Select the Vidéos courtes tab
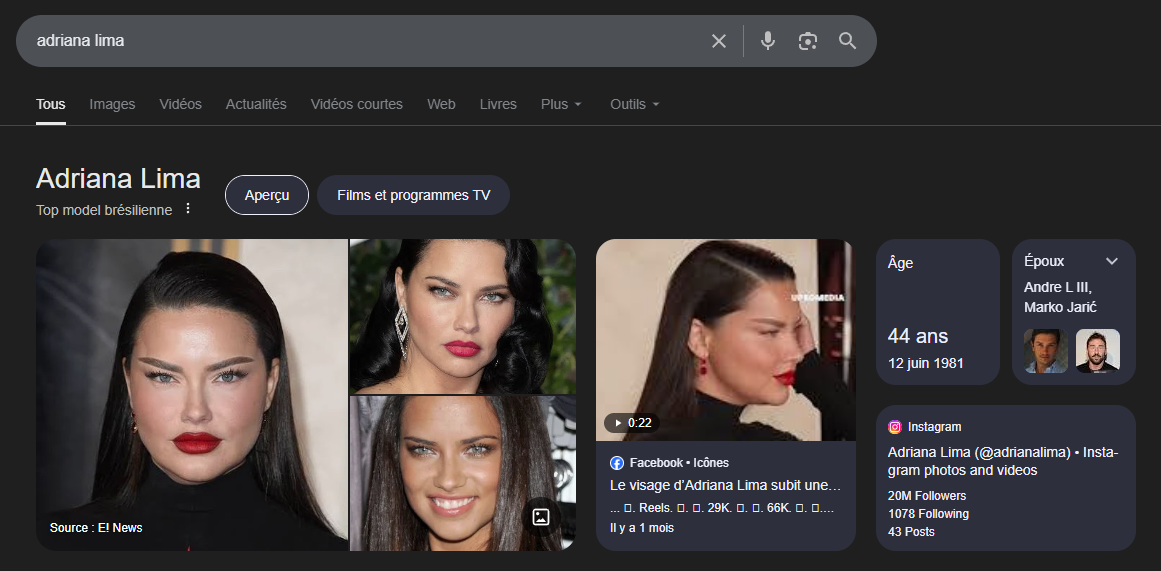Image resolution: width=1161 pixels, height=571 pixels. [356, 104]
